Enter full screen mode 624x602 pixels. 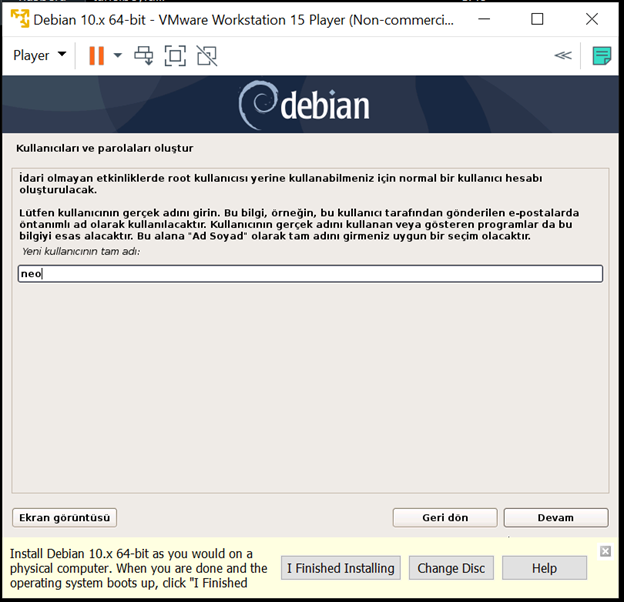175,55
